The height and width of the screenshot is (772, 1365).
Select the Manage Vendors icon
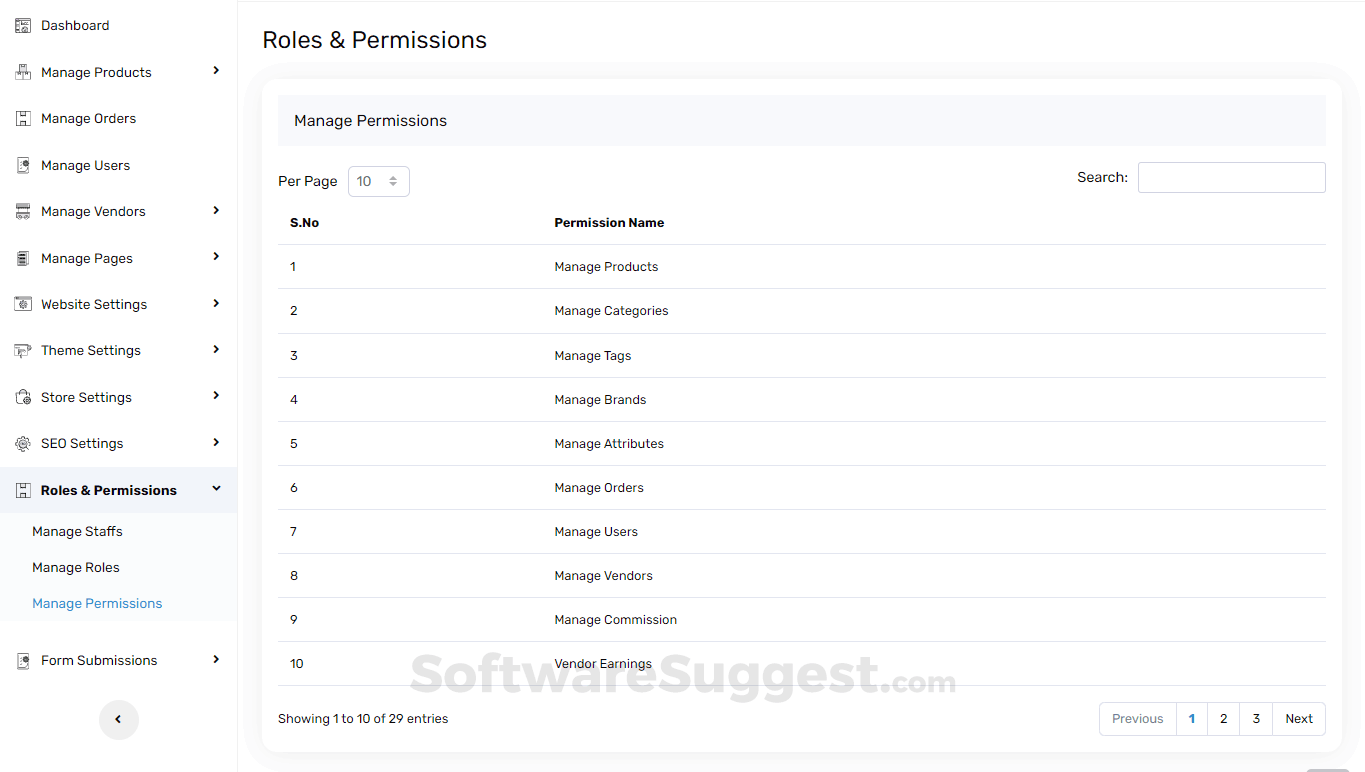tap(21, 211)
